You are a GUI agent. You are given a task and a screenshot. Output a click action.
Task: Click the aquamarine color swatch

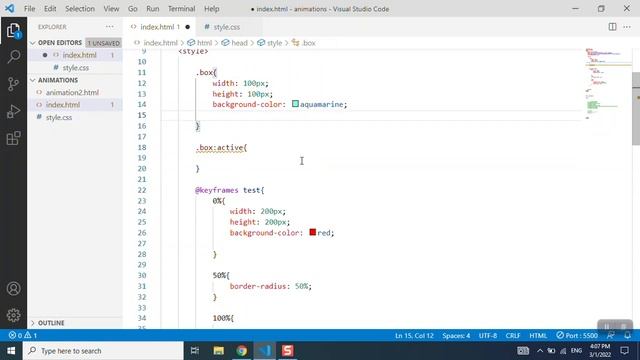click(296, 104)
